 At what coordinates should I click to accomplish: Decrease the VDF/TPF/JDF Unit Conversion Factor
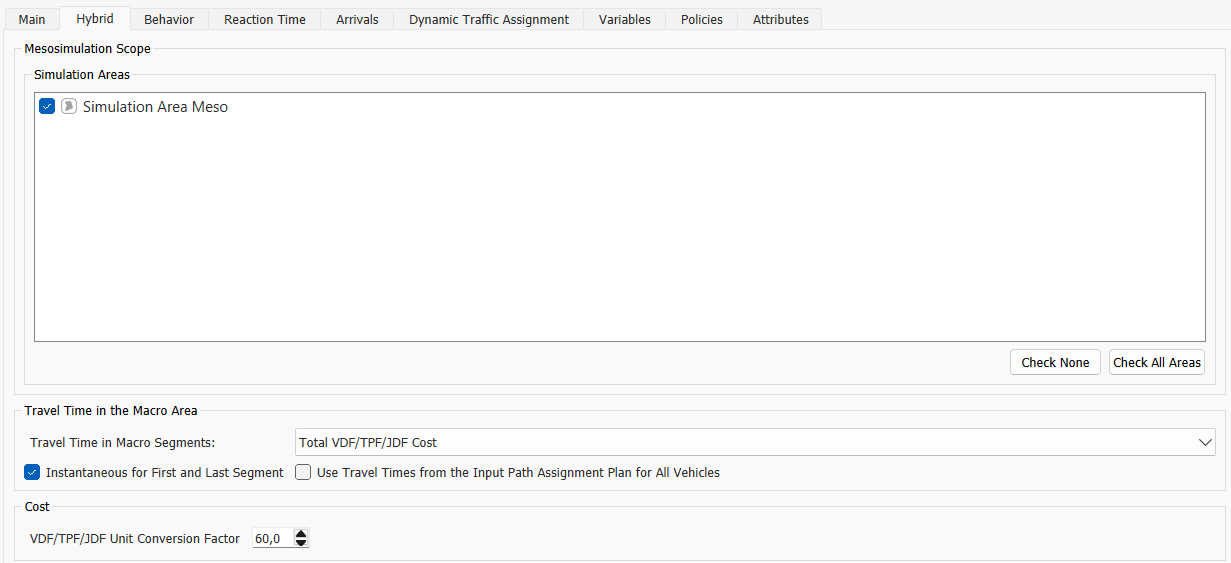(301, 543)
